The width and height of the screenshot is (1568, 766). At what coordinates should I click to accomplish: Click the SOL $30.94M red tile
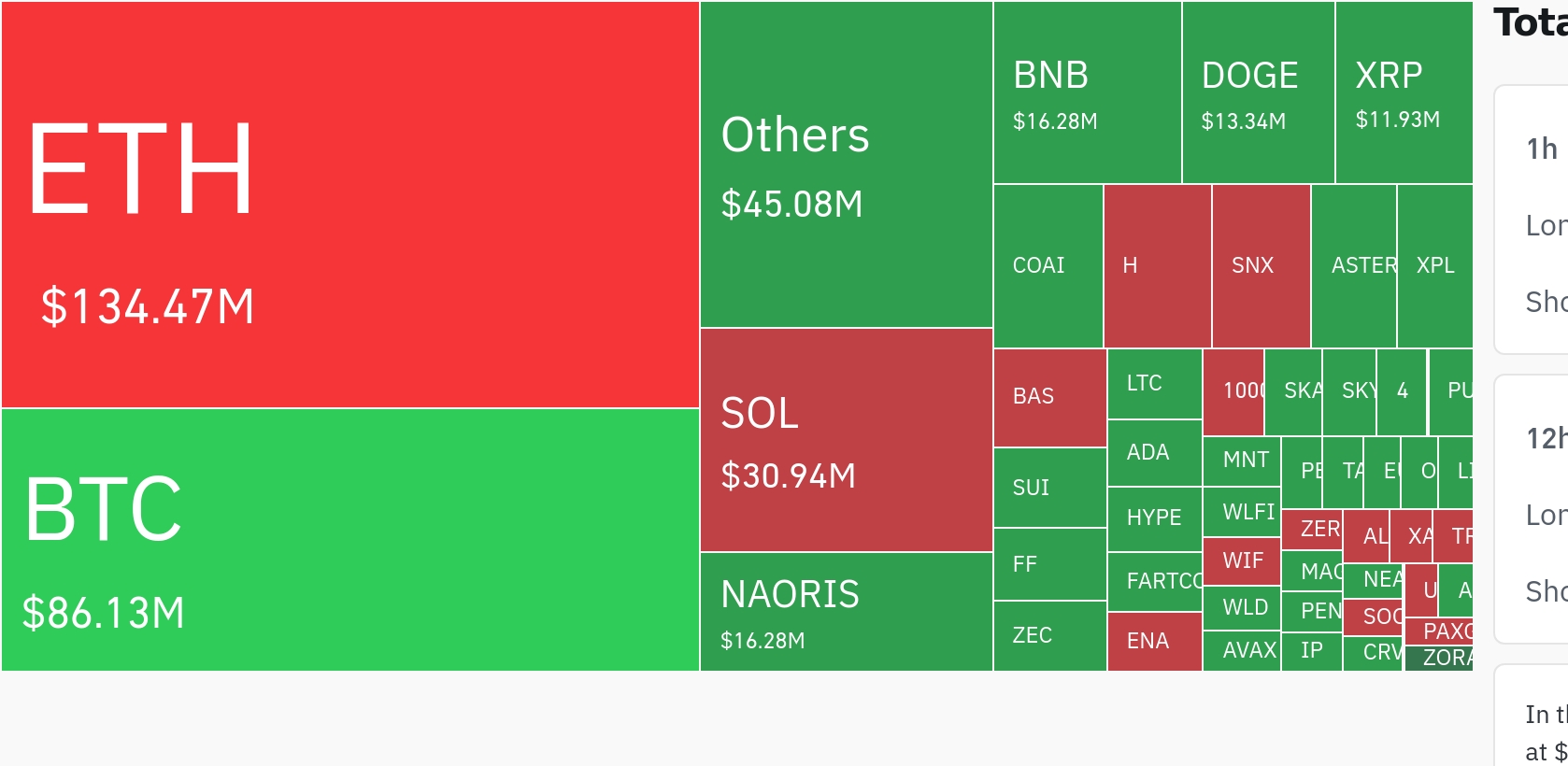click(x=846, y=440)
